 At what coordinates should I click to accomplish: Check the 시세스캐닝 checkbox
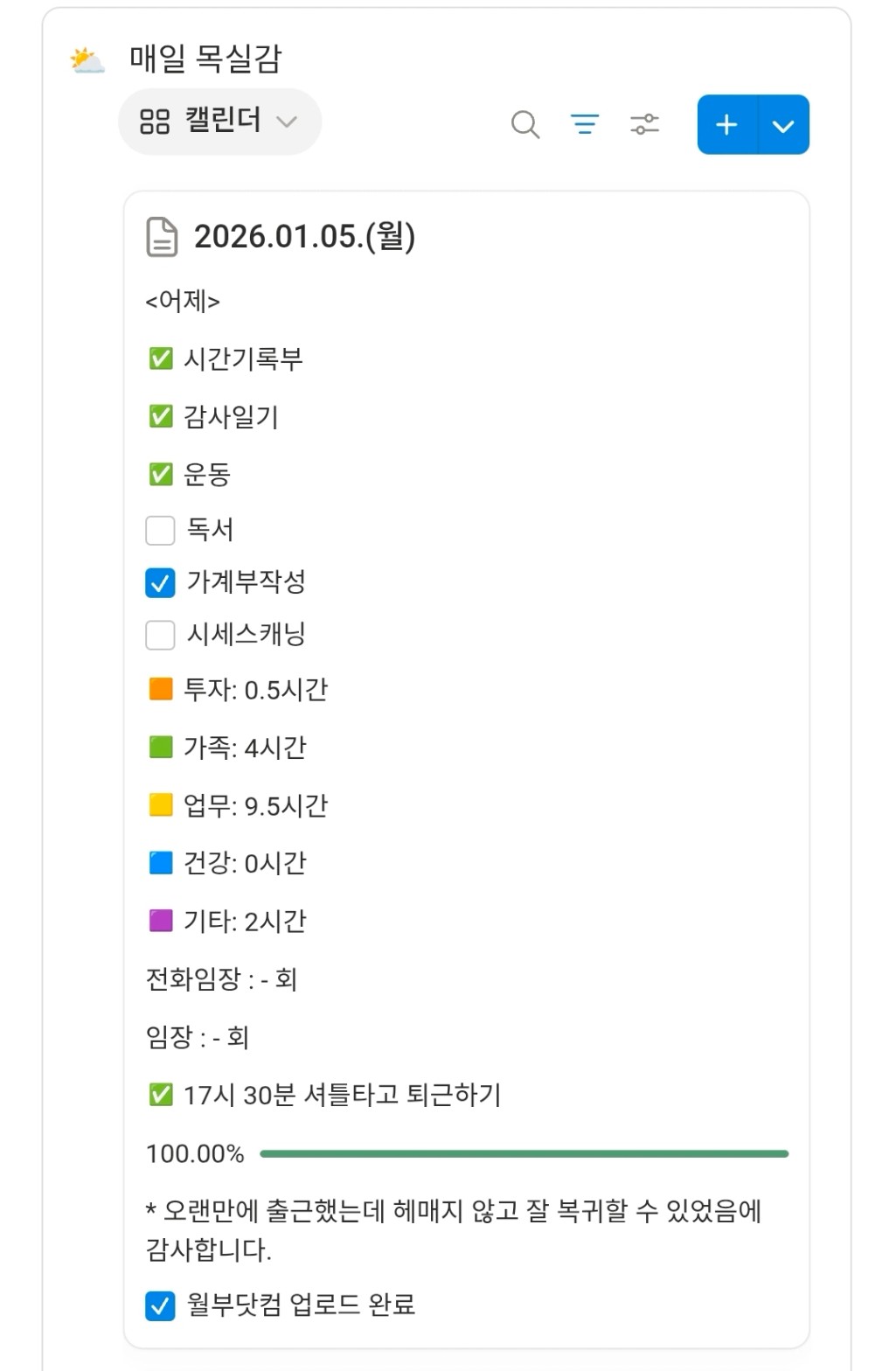pos(160,635)
